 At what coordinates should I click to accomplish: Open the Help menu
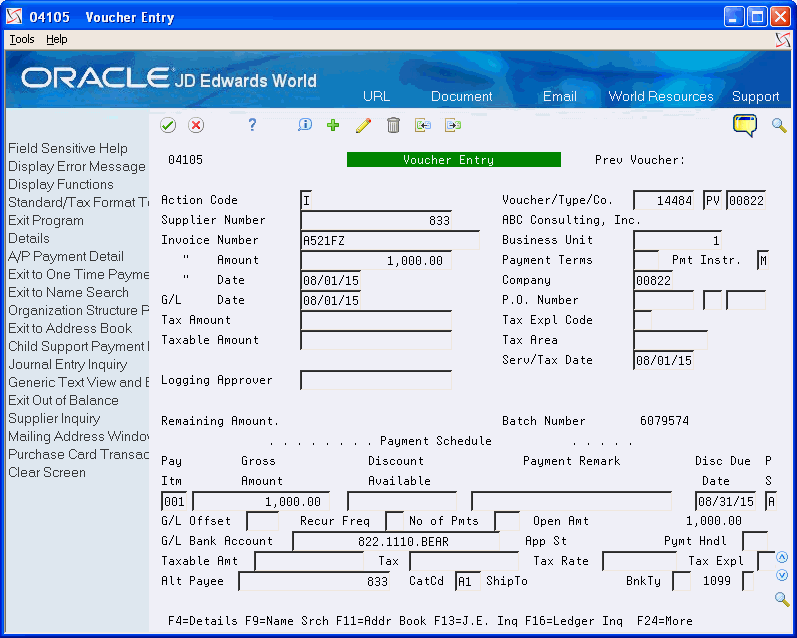[x=56, y=39]
